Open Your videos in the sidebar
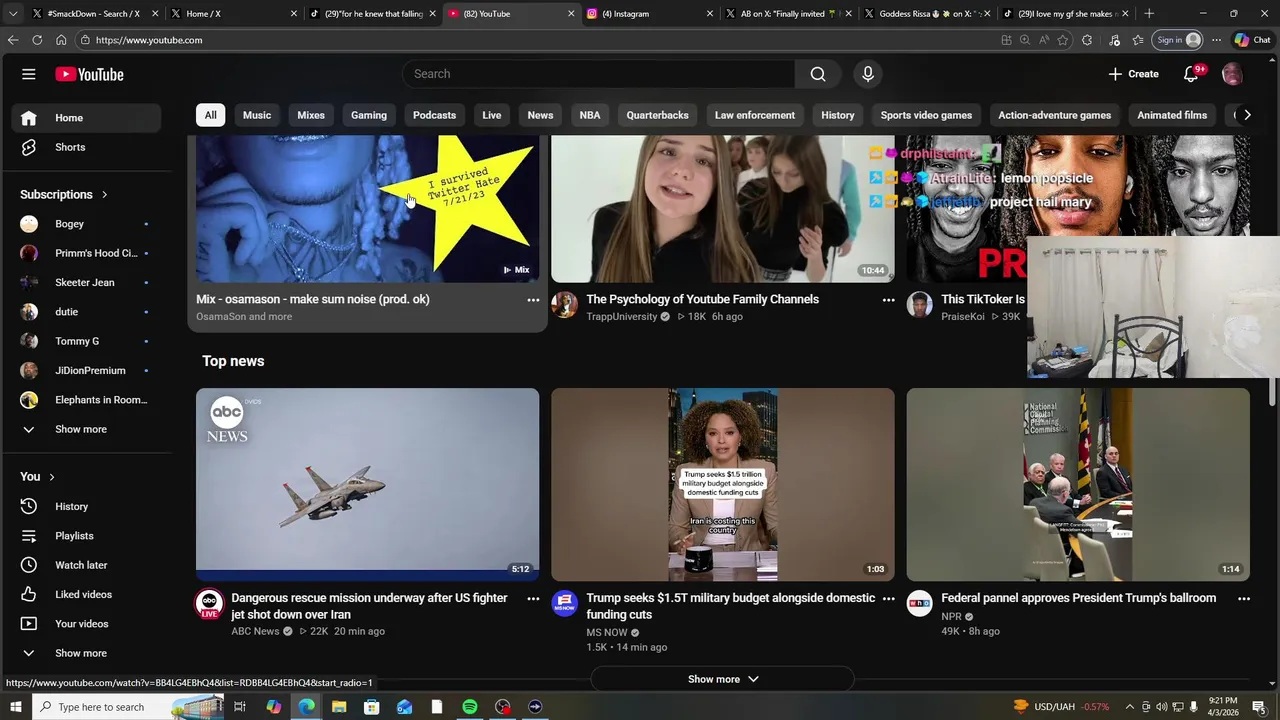The width and height of the screenshot is (1280, 720). 85,624
